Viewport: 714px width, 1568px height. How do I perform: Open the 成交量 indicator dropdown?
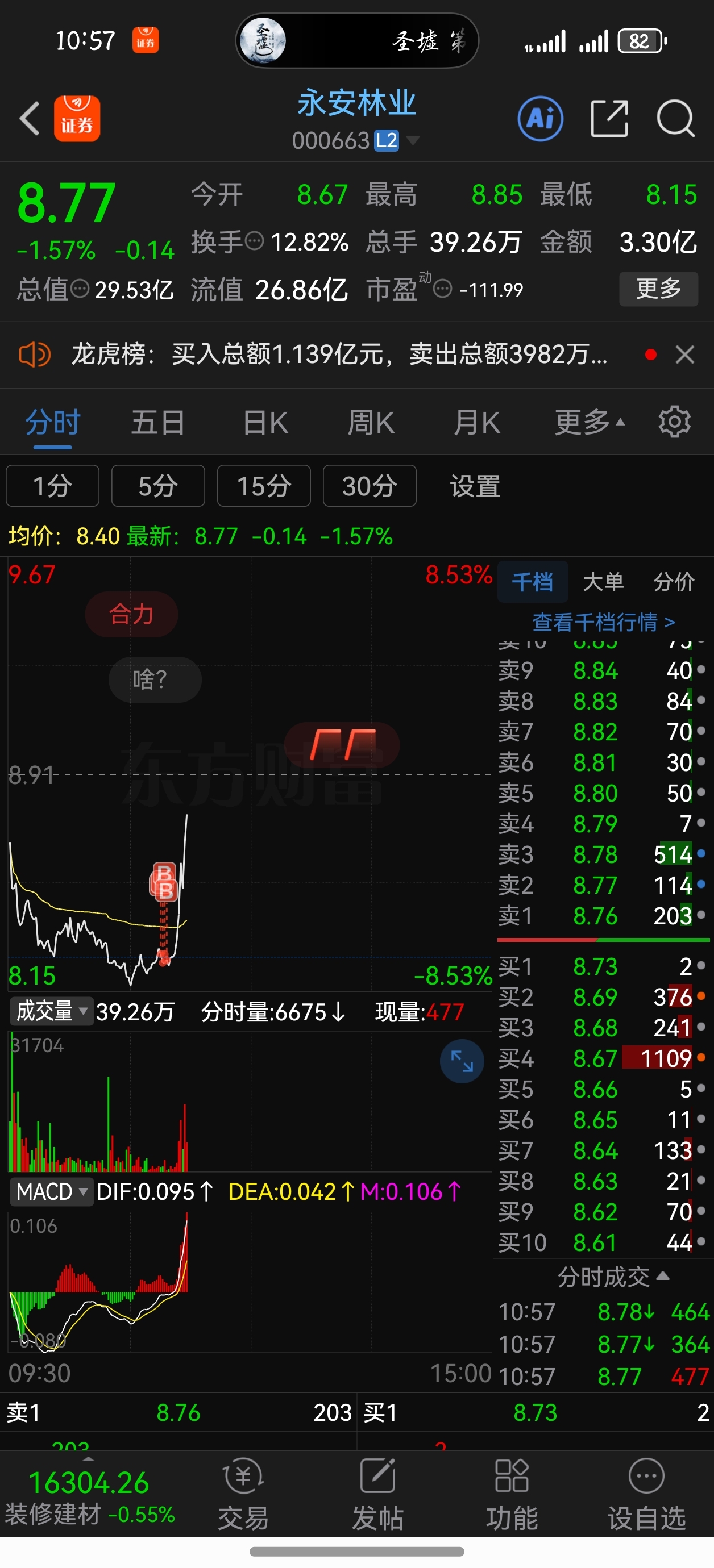(52, 1011)
